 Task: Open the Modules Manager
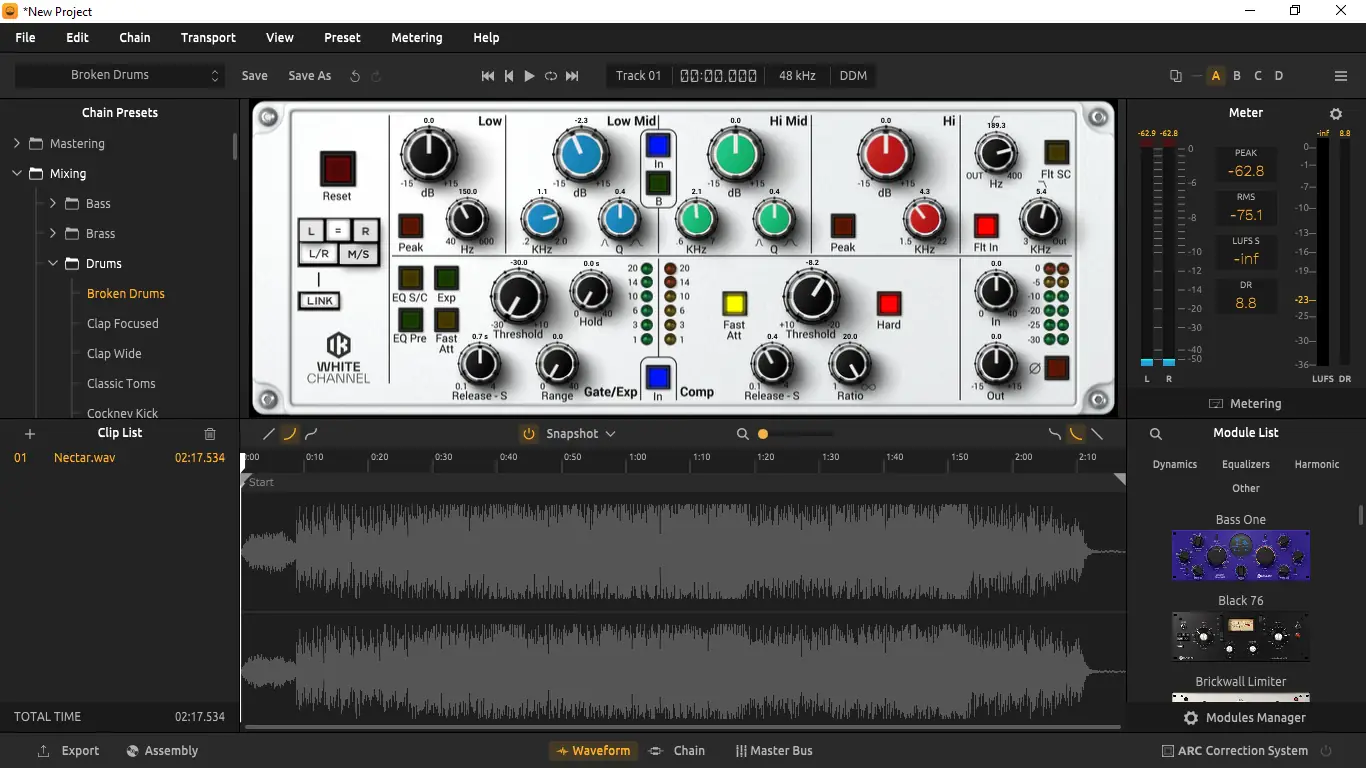click(x=1245, y=717)
